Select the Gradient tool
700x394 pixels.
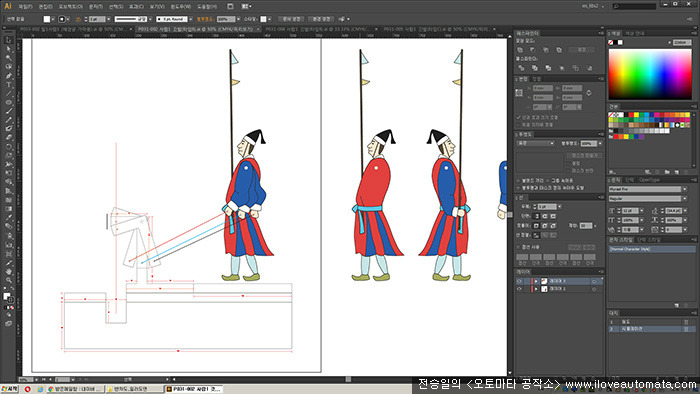[x=8, y=209]
